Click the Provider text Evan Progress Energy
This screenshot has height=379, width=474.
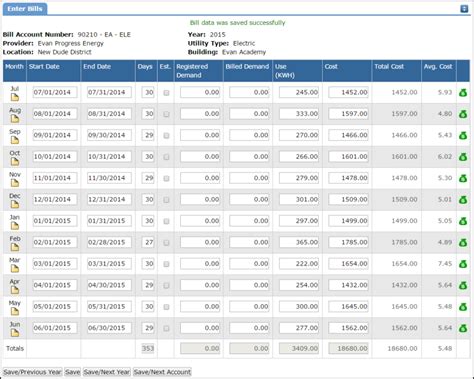tap(71, 43)
